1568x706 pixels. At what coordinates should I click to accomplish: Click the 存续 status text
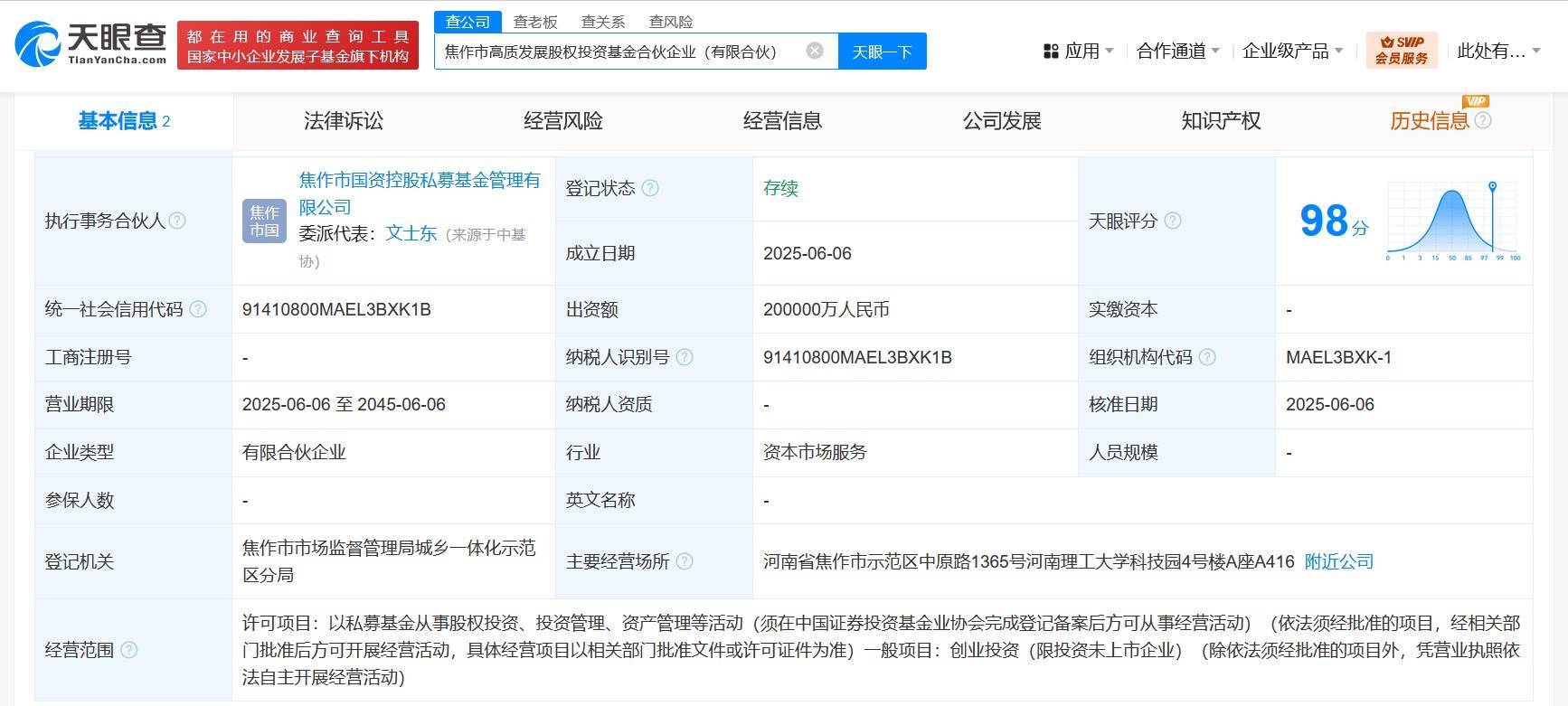click(x=780, y=188)
